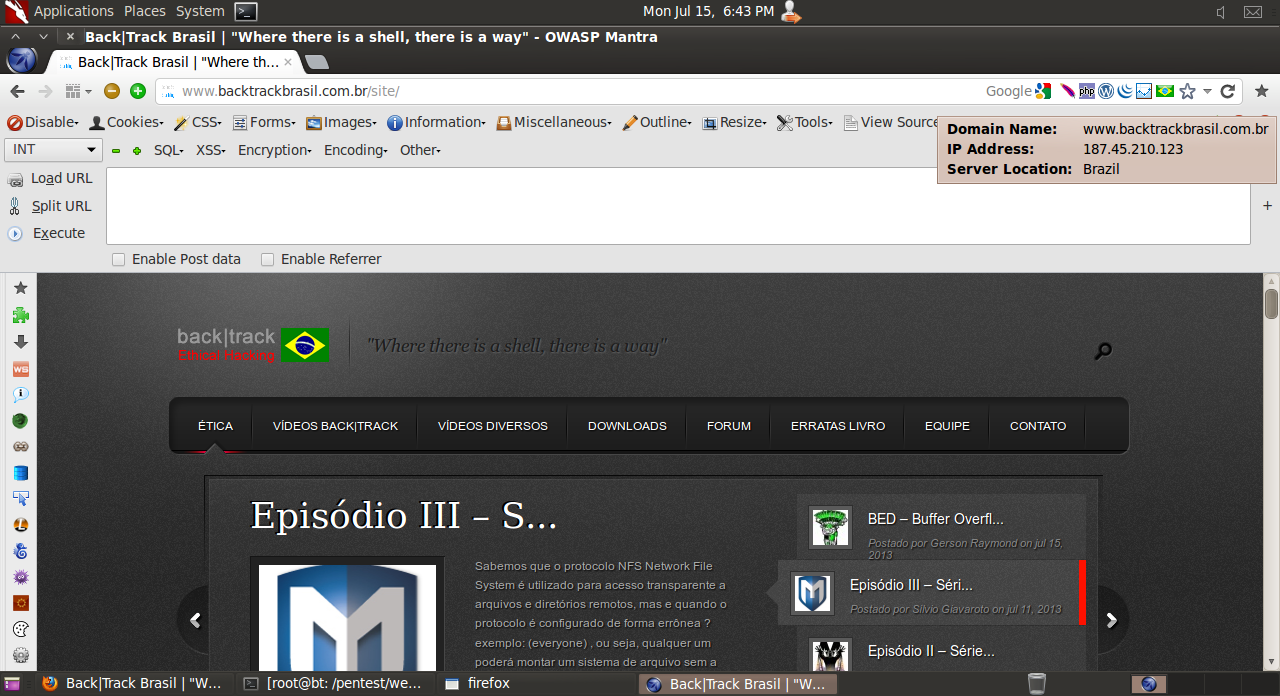Click the info speech bubble sidebar icon

20,395
